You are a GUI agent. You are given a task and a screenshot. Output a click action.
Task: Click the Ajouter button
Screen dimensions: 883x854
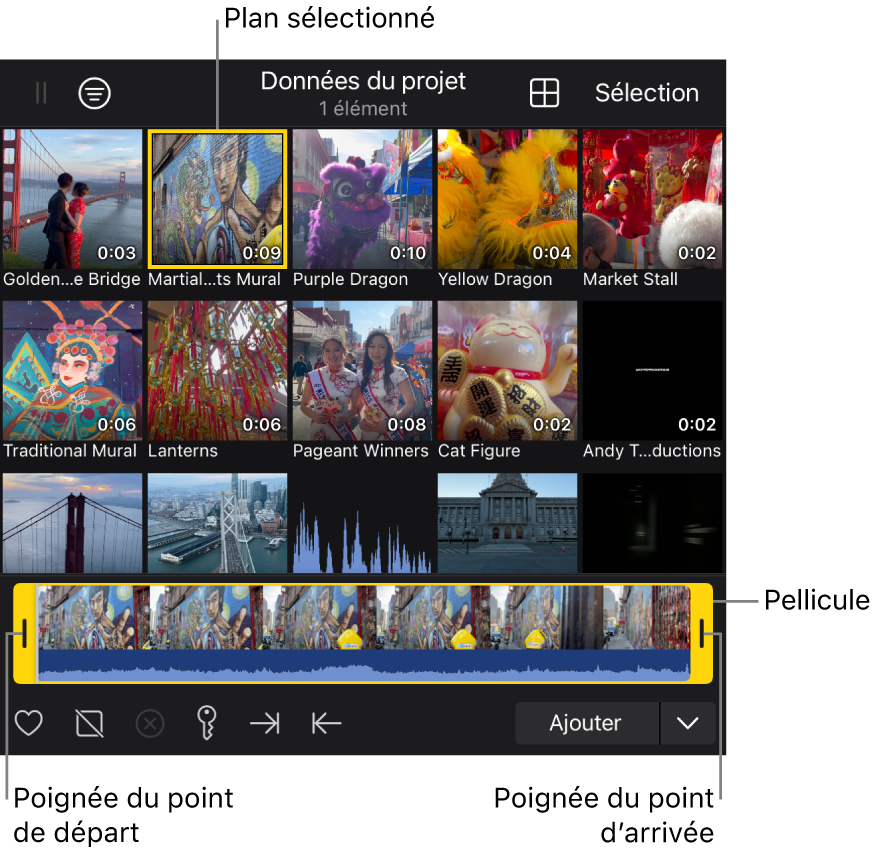click(x=586, y=723)
